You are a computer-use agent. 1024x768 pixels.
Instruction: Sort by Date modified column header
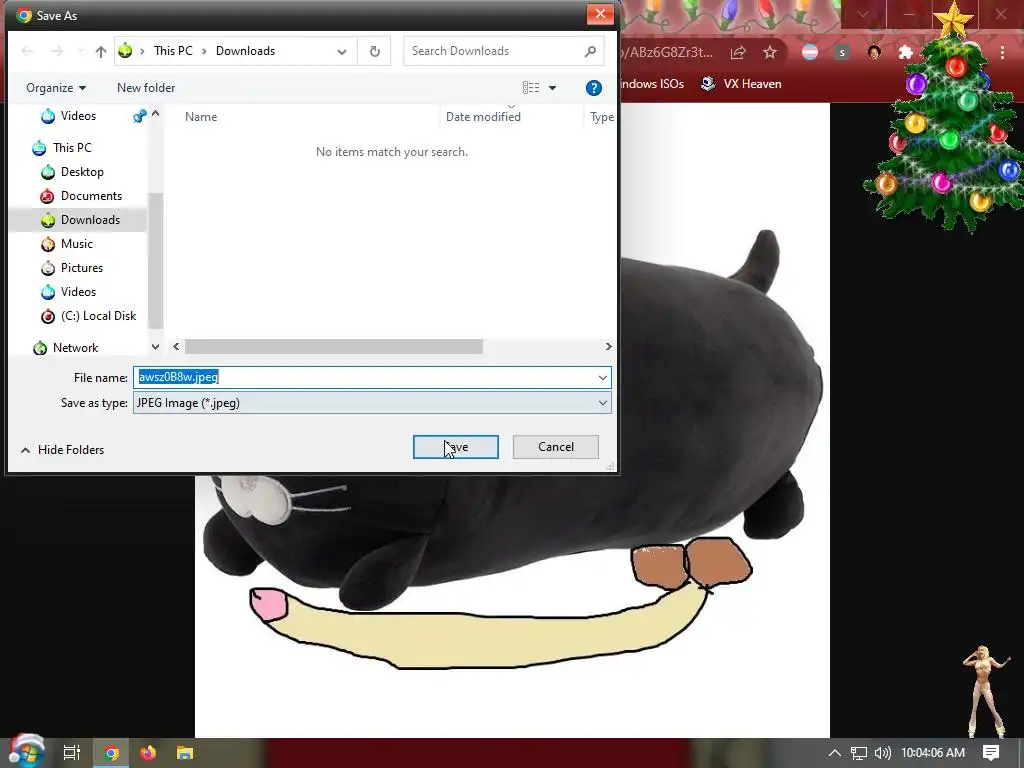(483, 117)
